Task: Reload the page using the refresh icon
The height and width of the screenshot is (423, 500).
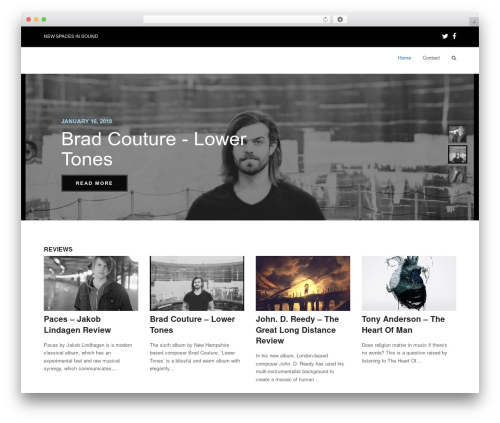Action: pyautogui.click(x=325, y=19)
